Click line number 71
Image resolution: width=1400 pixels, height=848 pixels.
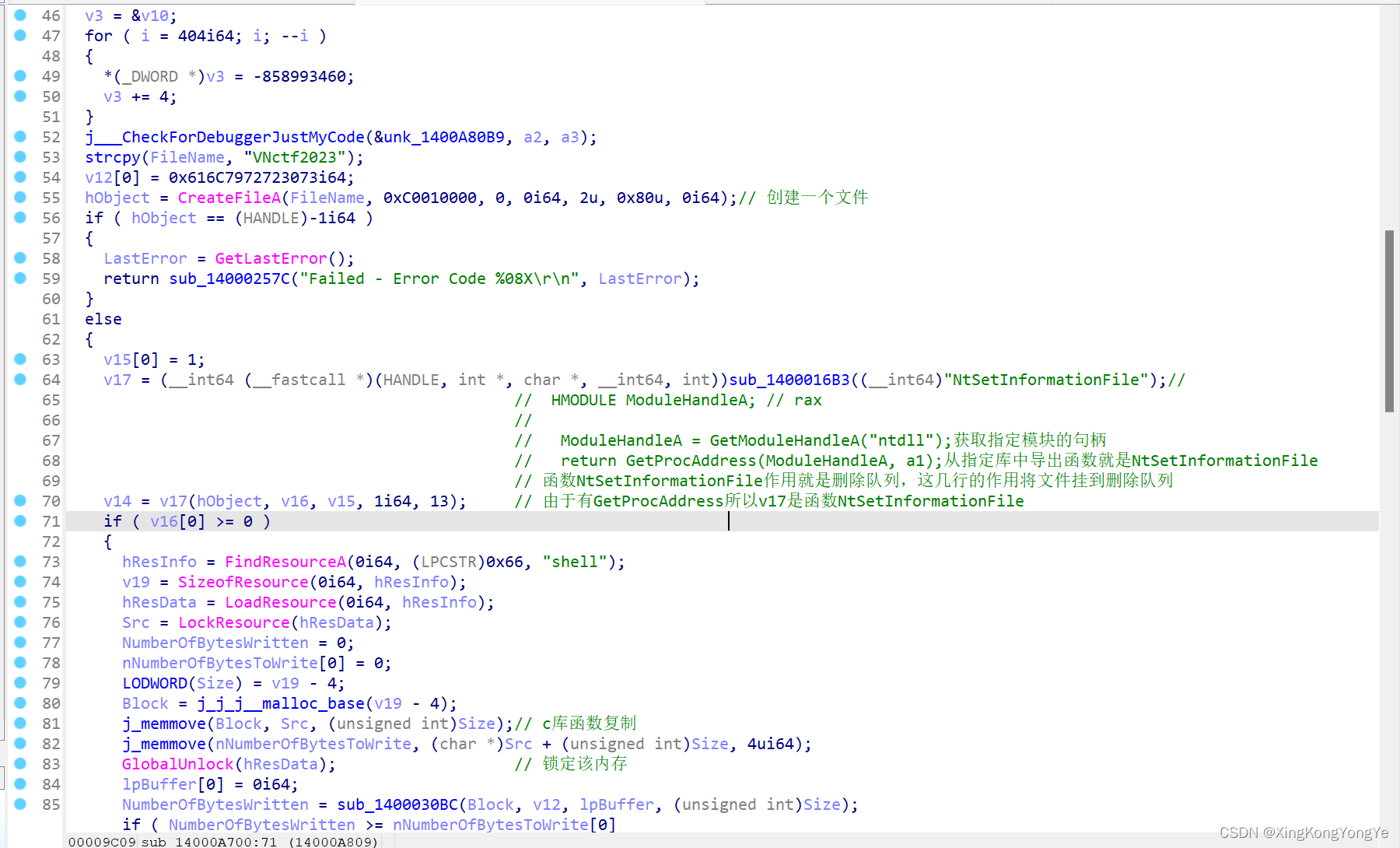[51, 521]
